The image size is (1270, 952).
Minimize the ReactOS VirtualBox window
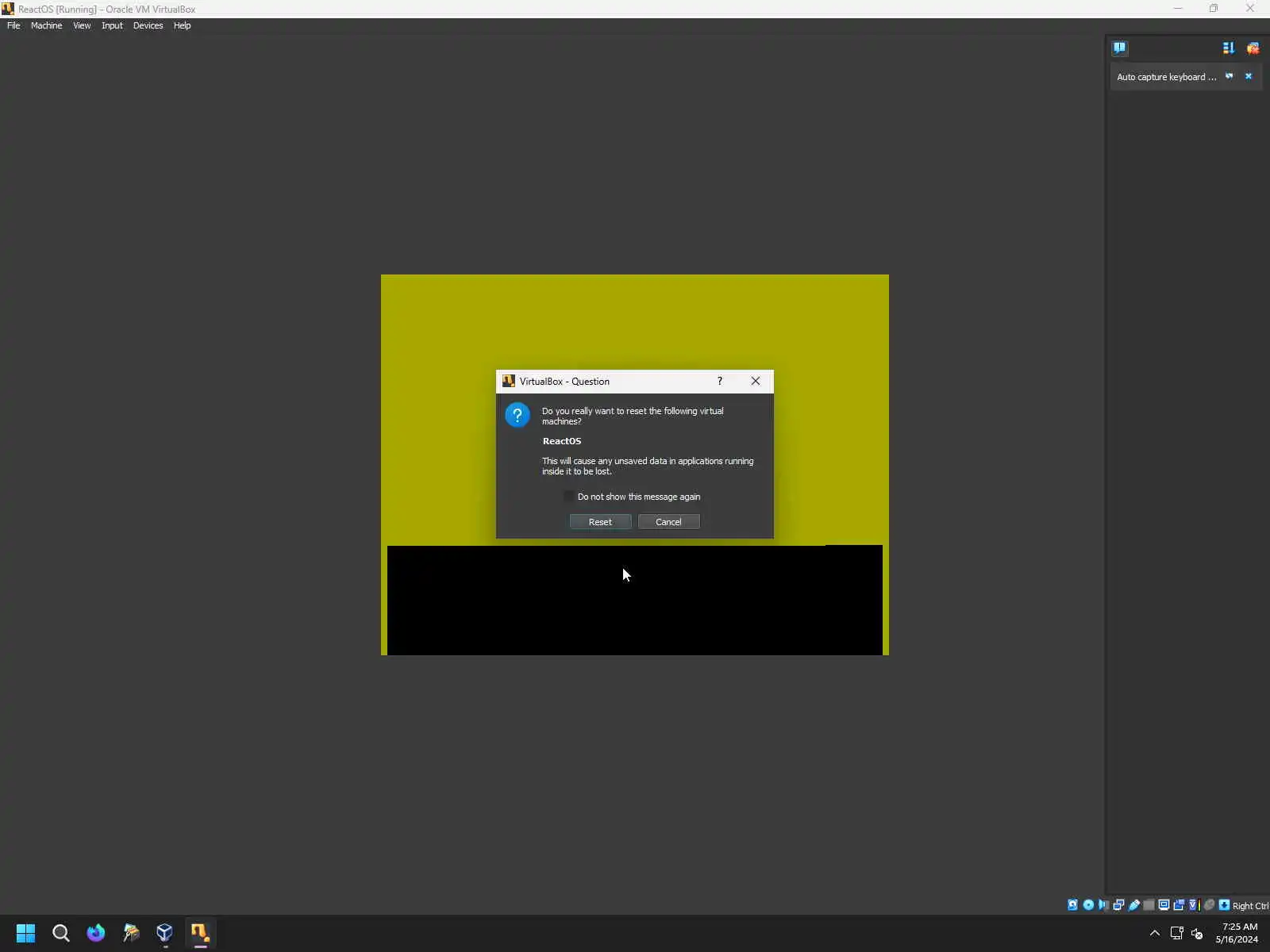click(x=1178, y=9)
